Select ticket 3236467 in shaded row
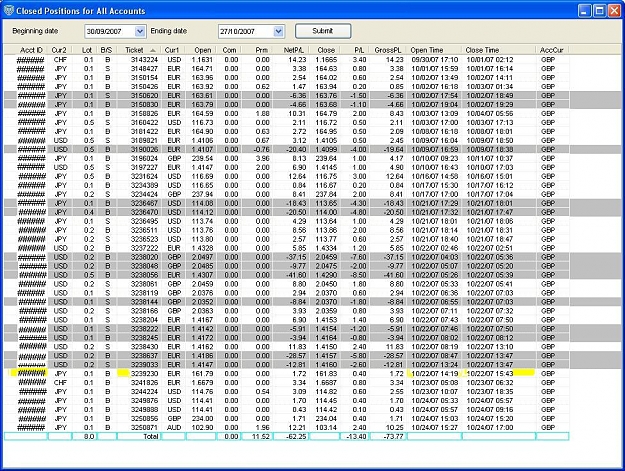The height and width of the screenshot is (471, 625). (144, 203)
